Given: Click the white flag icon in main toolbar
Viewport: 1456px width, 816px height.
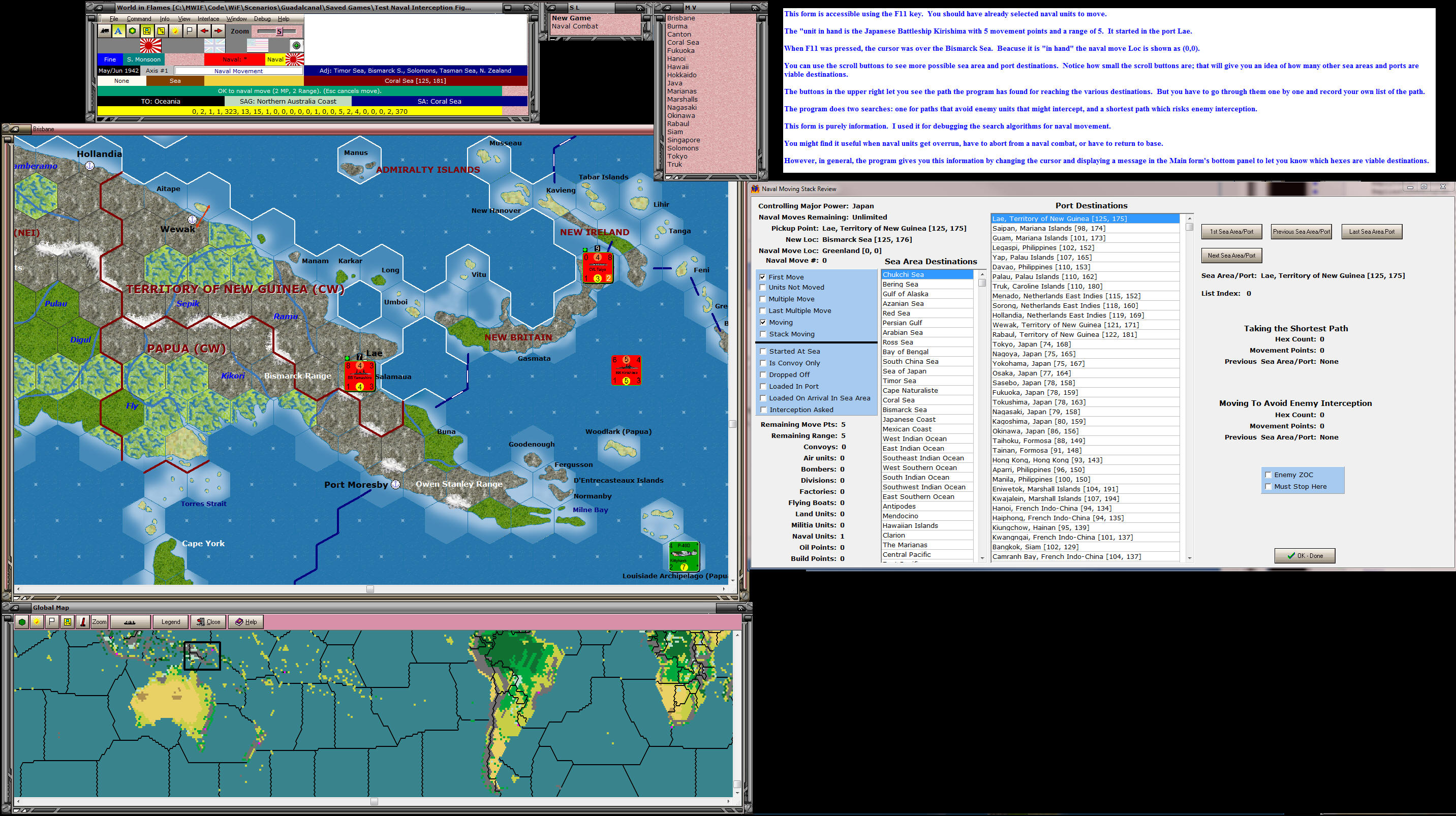Looking at the screenshot, I should [x=190, y=31].
